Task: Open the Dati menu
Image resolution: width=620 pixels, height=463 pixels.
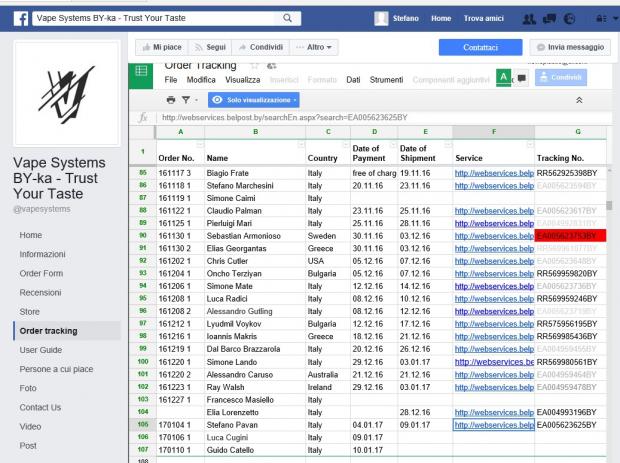Action: pyautogui.click(x=353, y=80)
